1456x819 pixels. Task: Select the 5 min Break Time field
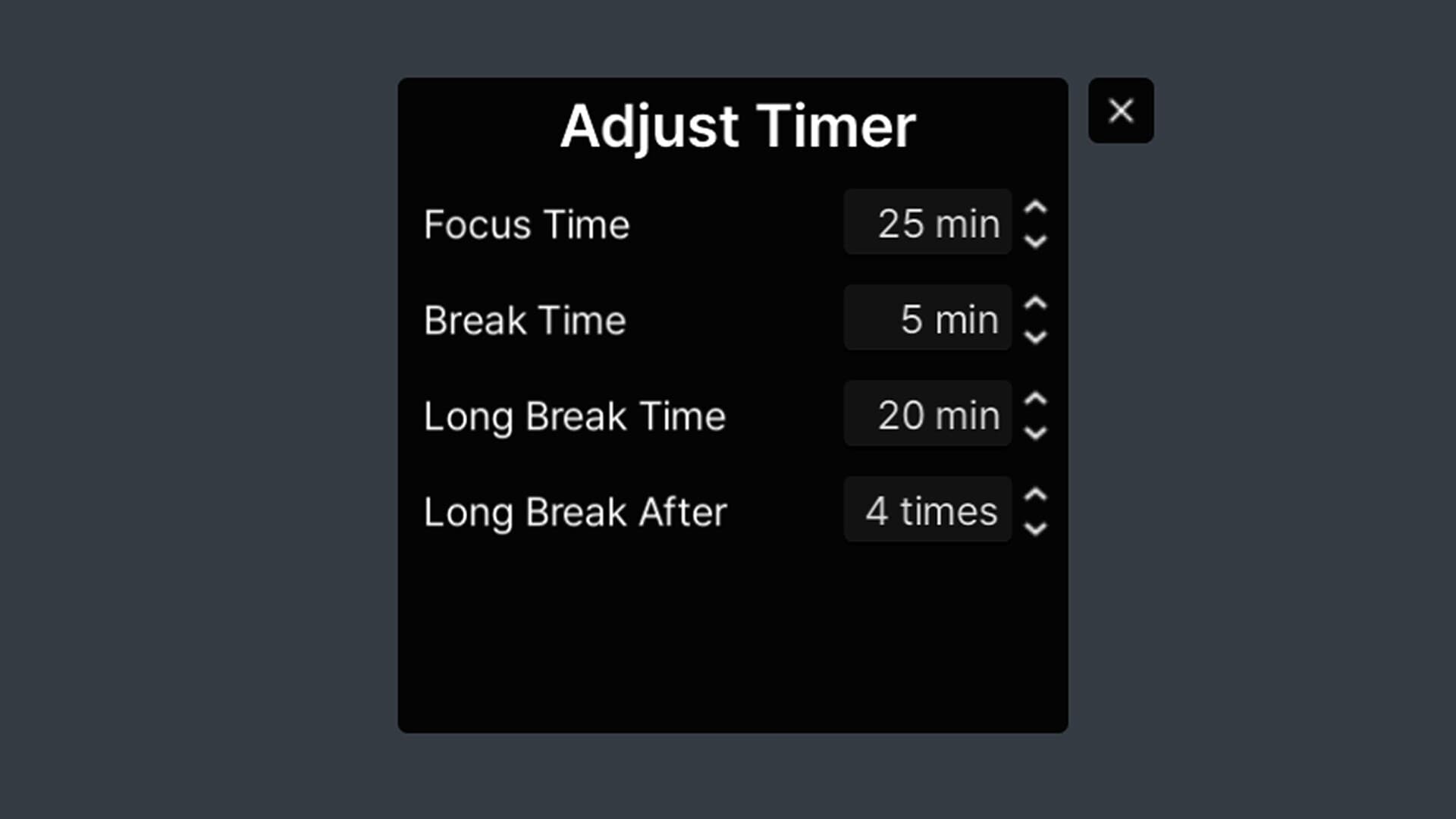tap(927, 318)
